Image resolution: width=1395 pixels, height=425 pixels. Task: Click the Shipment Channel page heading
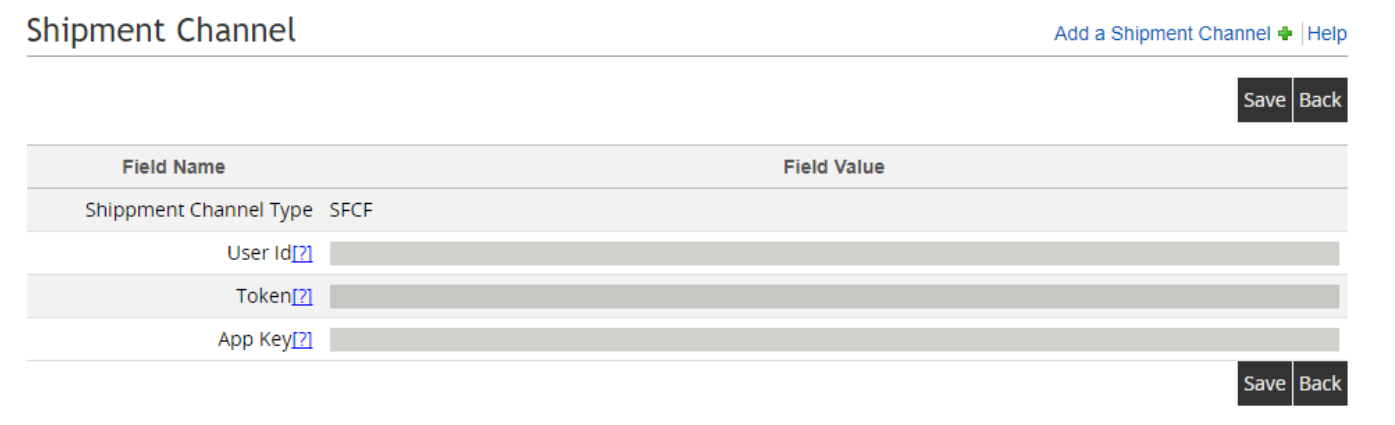[x=162, y=31]
